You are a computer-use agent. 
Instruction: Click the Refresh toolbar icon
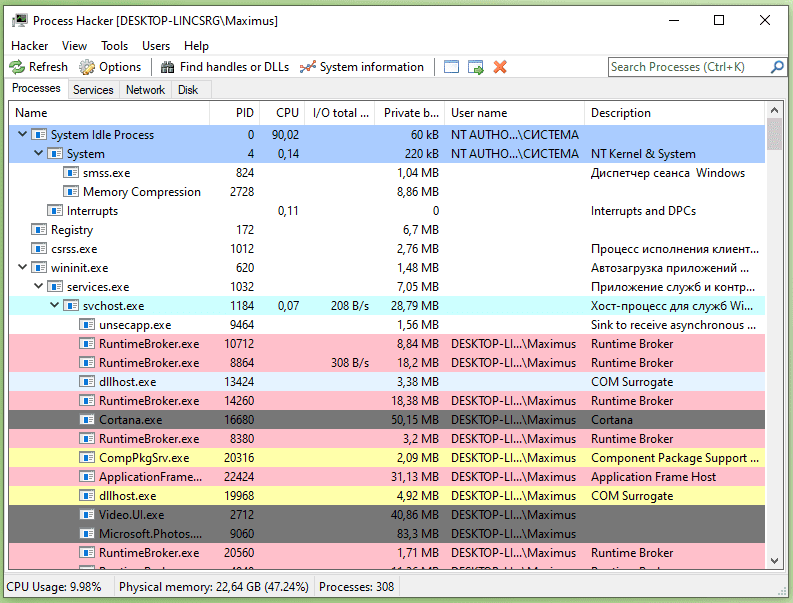[17, 67]
